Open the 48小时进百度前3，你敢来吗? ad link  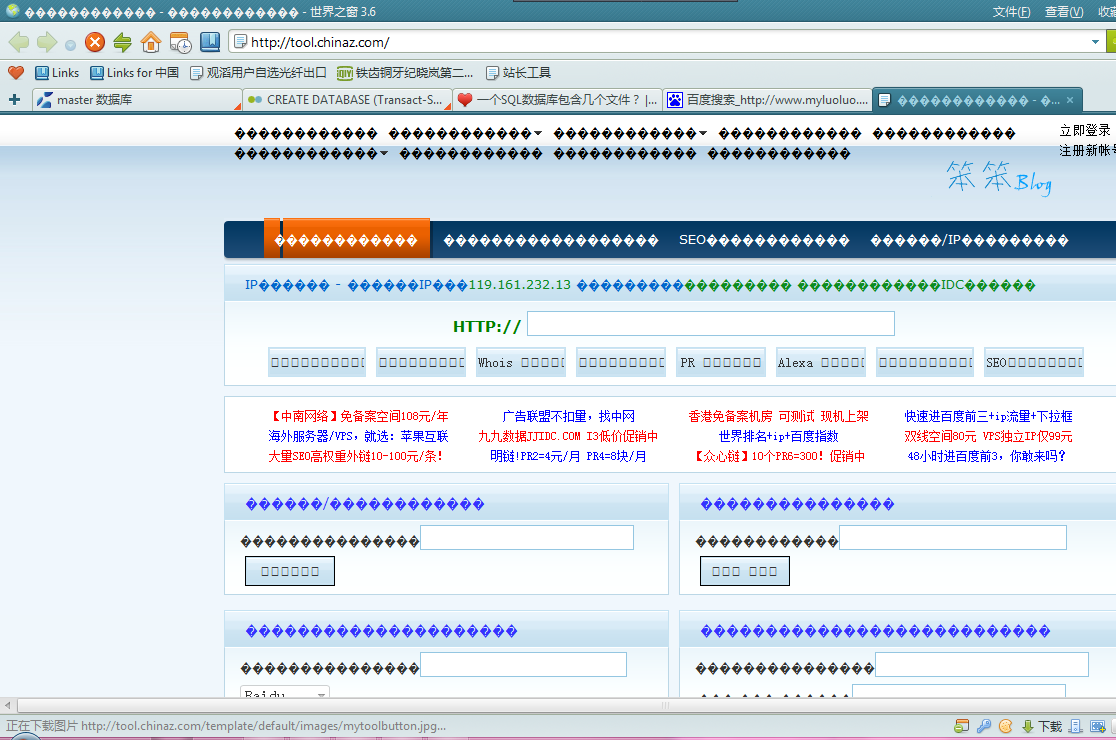(986, 456)
